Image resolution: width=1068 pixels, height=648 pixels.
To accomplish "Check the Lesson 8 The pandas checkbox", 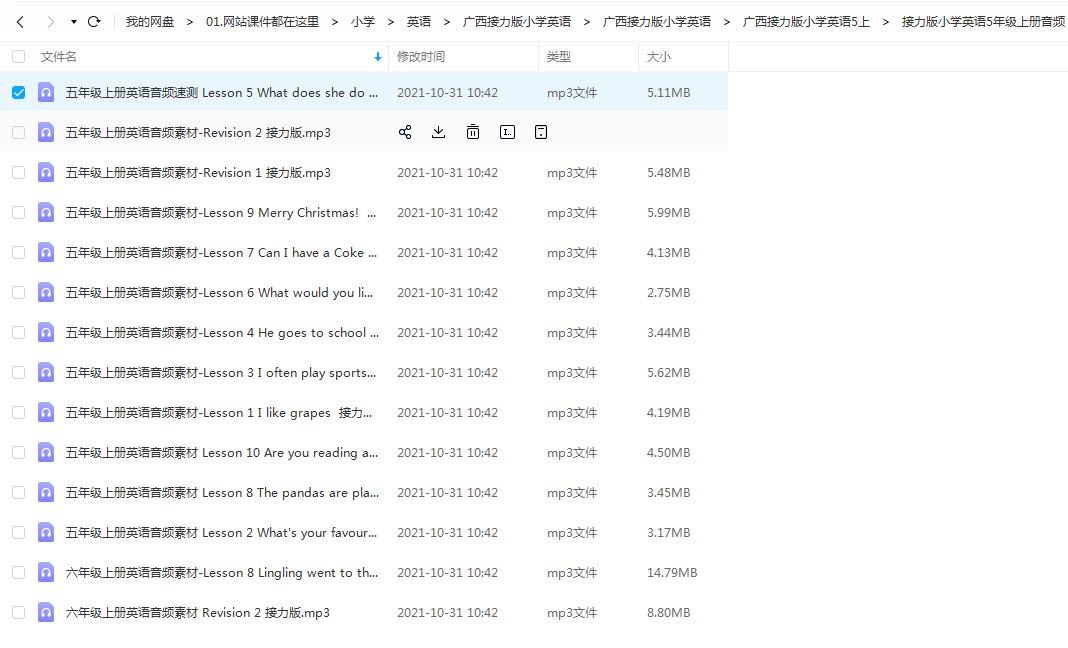I will pos(18,493).
